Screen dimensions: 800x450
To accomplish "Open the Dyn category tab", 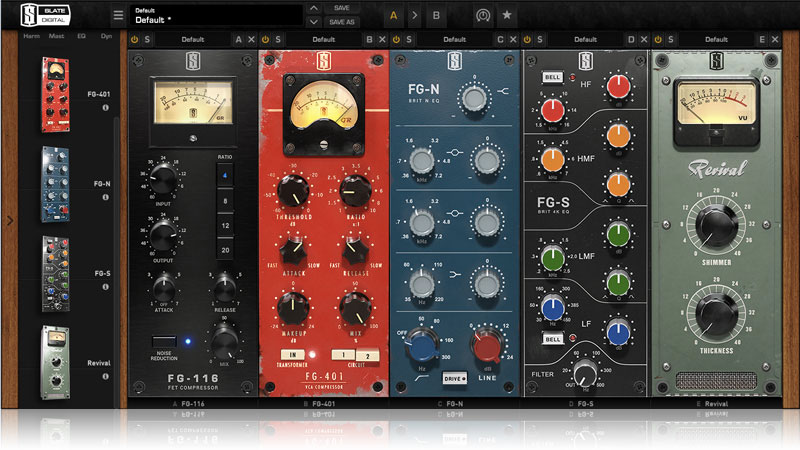I will [x=107, y=39].
